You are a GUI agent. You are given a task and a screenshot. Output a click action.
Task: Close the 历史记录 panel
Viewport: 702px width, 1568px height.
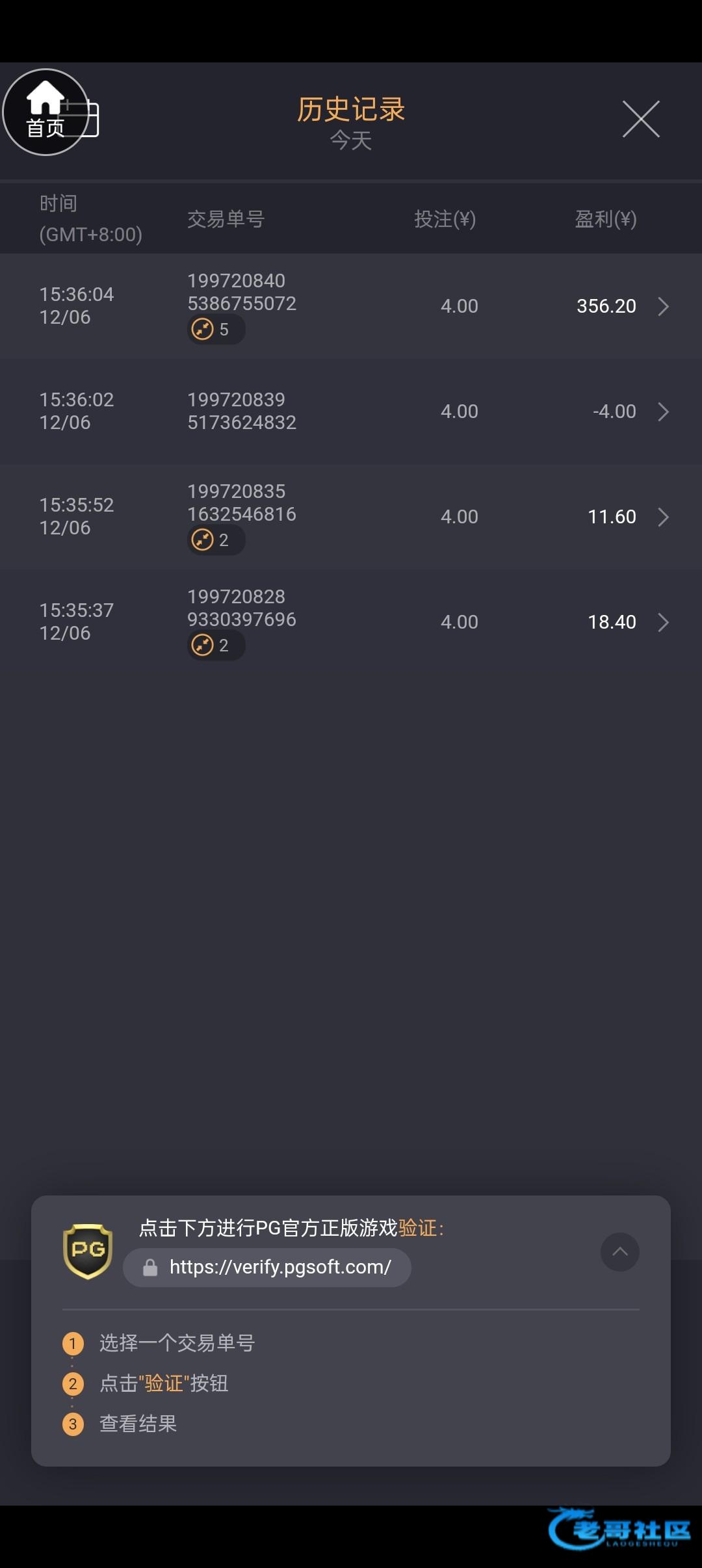coord(641,119)
